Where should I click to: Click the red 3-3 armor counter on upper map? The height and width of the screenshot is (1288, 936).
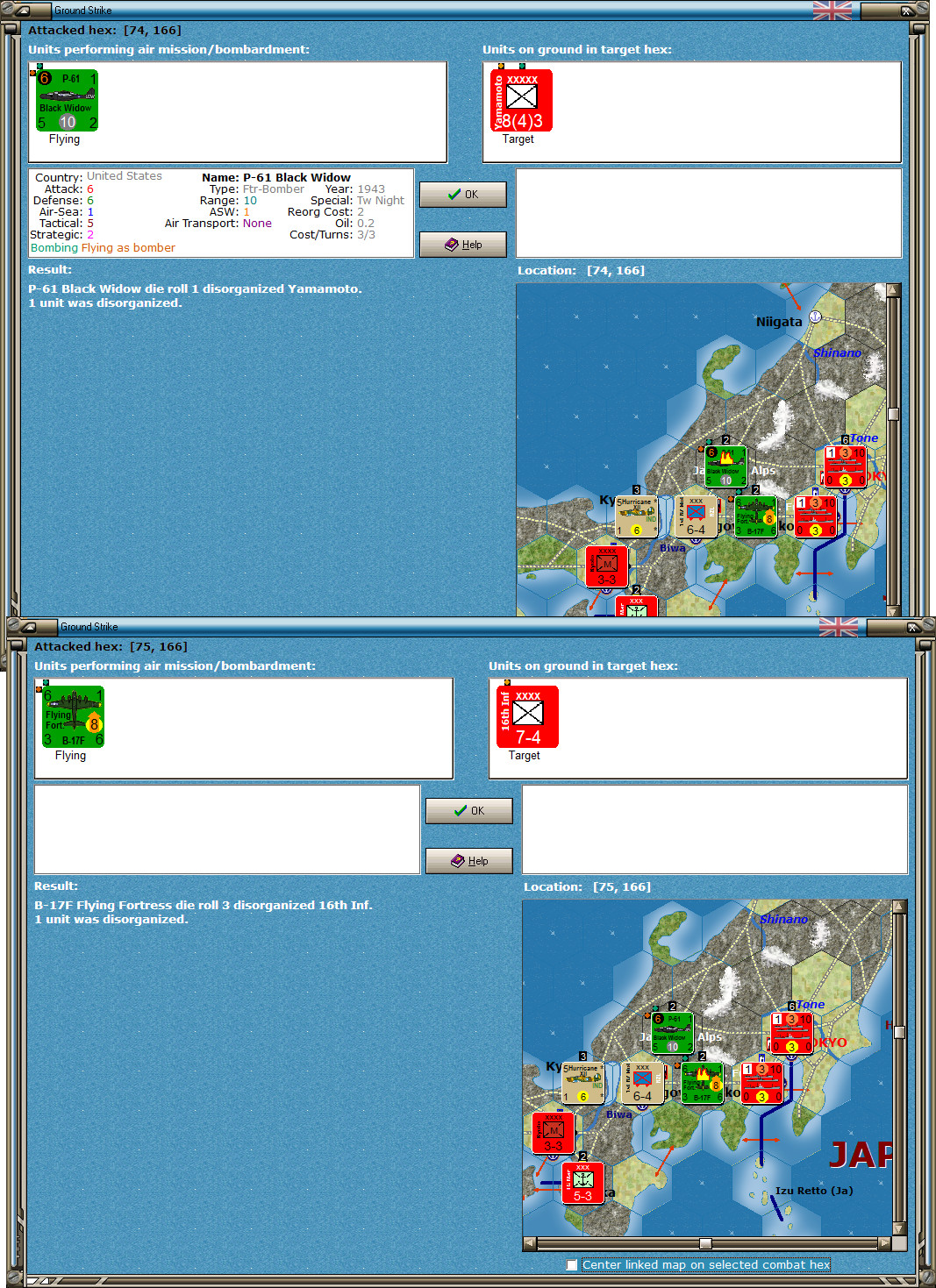[x=607, y=566]
